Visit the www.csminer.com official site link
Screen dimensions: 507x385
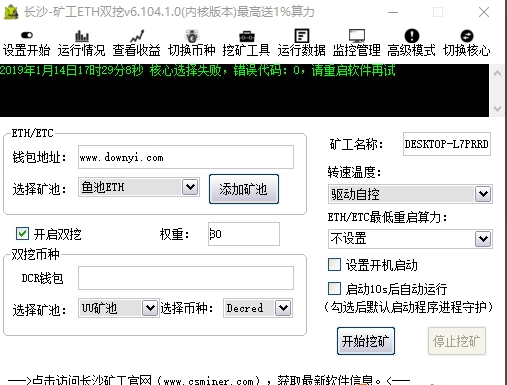point(209,381)
